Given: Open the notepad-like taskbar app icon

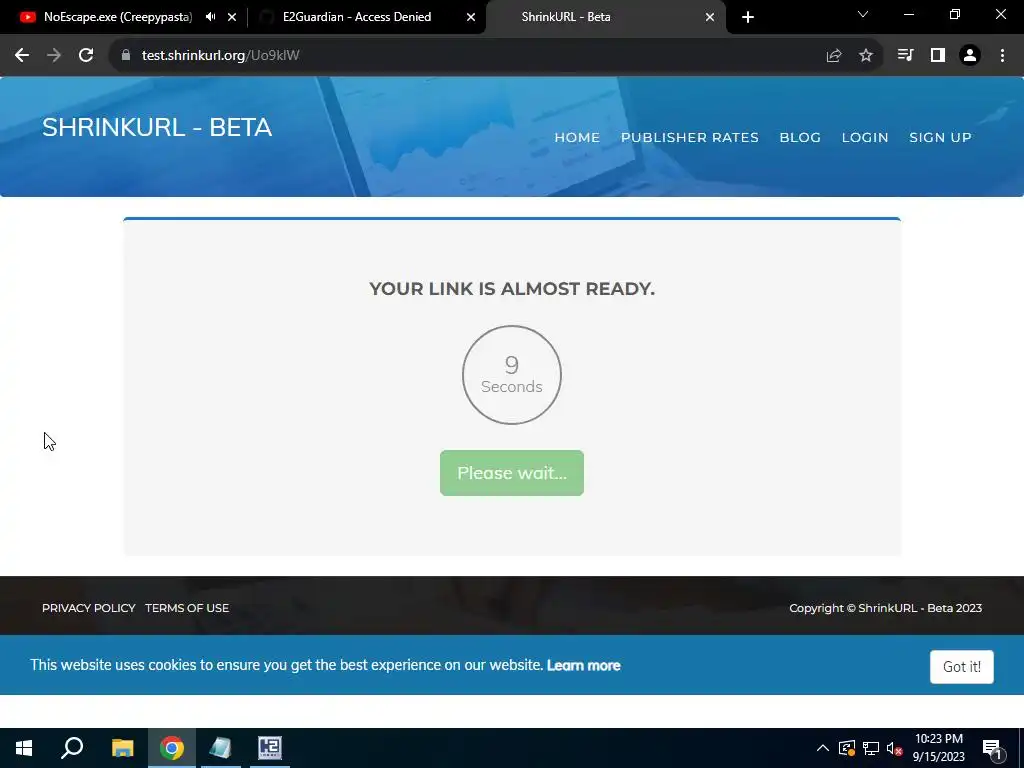Looking at the screenshot, I should (221, 748).
